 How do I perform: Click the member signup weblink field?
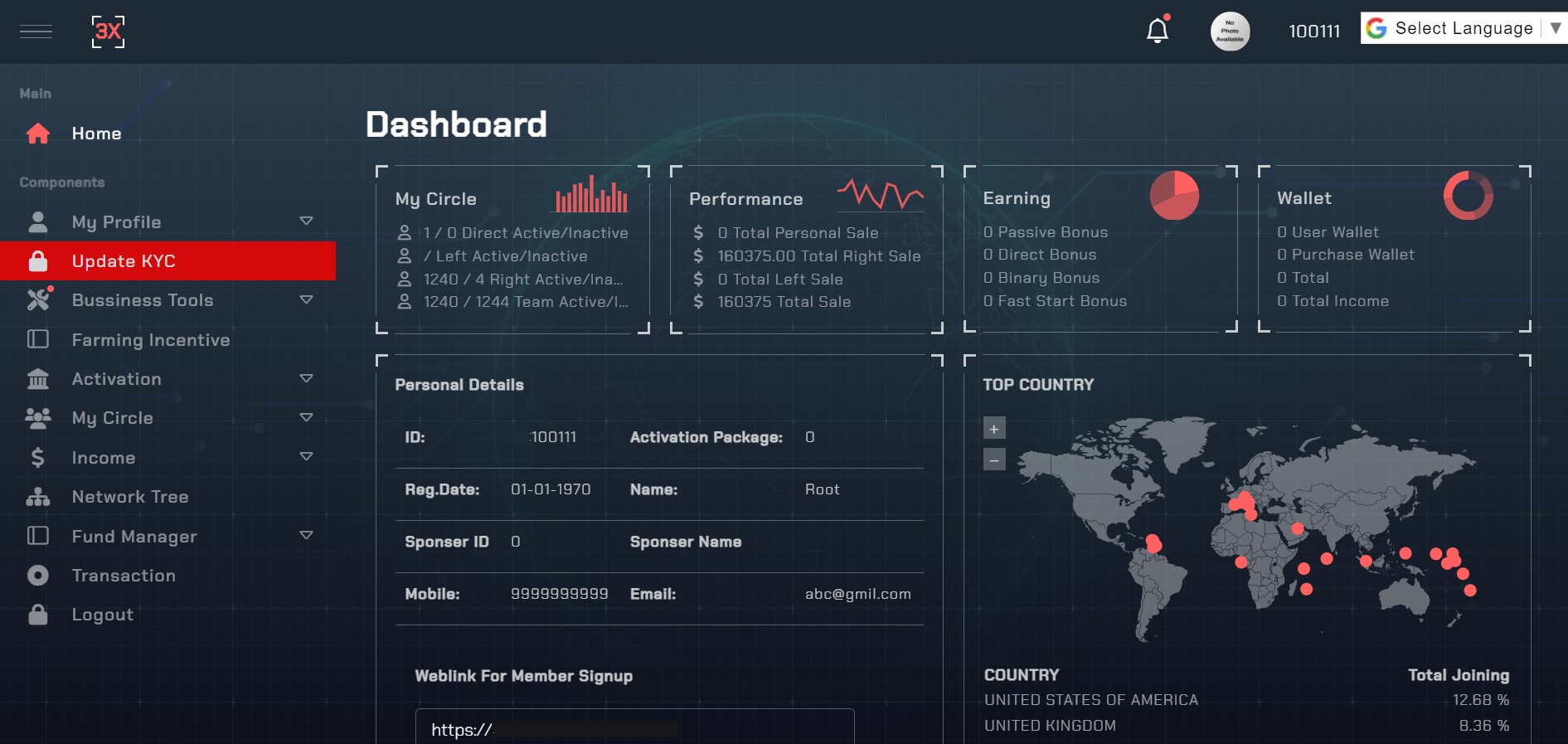(x=634, y=727)
